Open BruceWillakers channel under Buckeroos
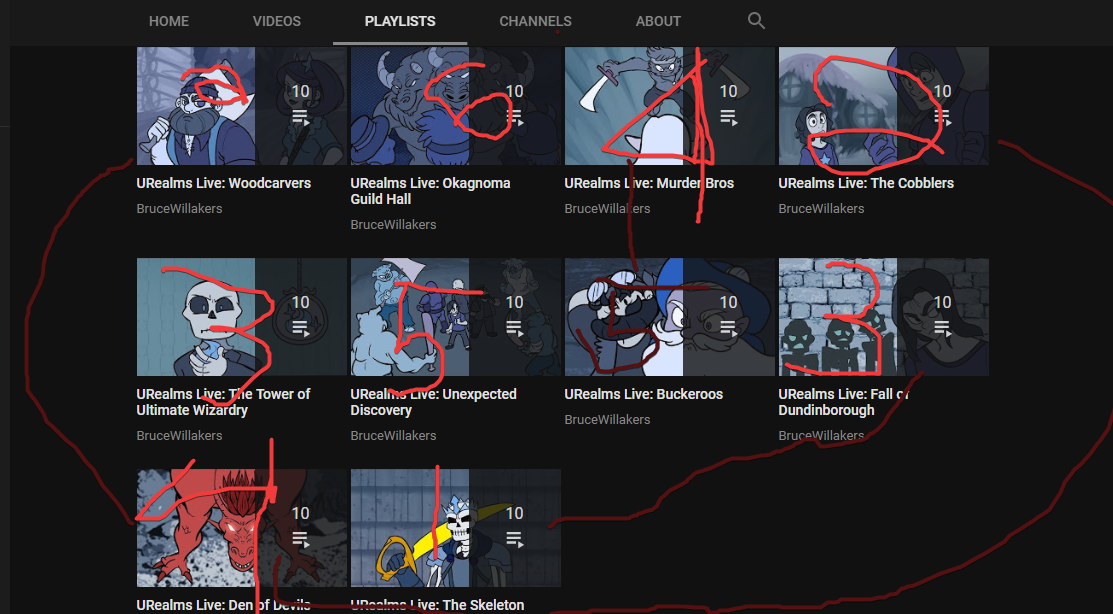This screenshot has height=614, width=1113. [608, 420]
